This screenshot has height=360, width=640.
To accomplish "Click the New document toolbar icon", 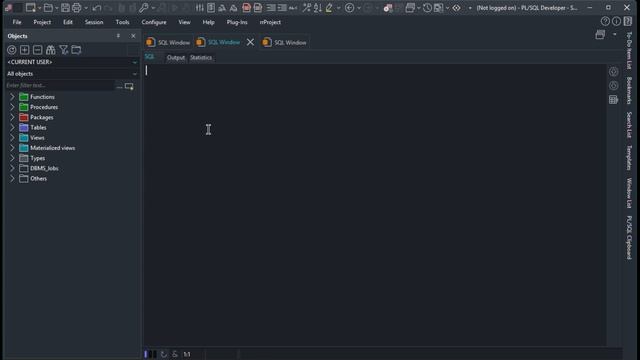I will pos(31,8).
